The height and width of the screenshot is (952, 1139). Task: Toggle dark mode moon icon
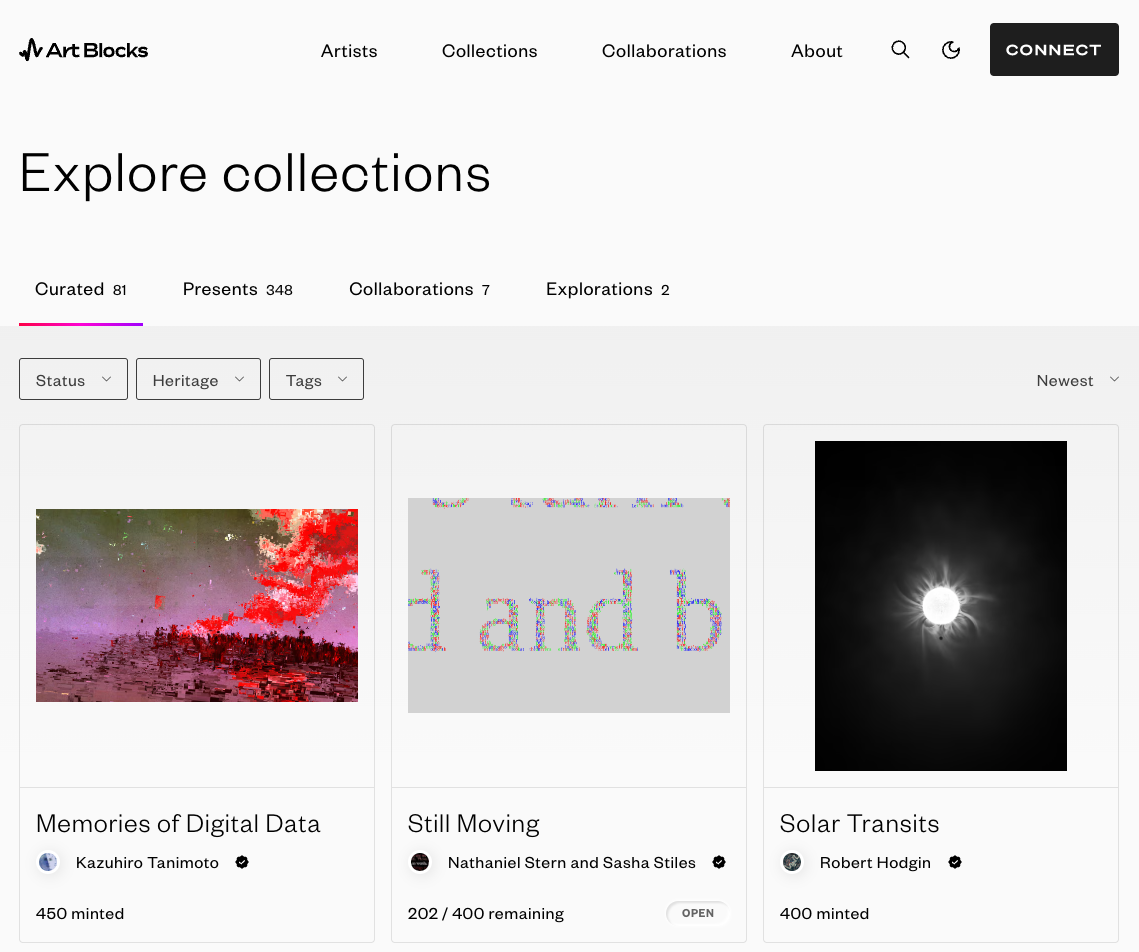click(951, 50)
